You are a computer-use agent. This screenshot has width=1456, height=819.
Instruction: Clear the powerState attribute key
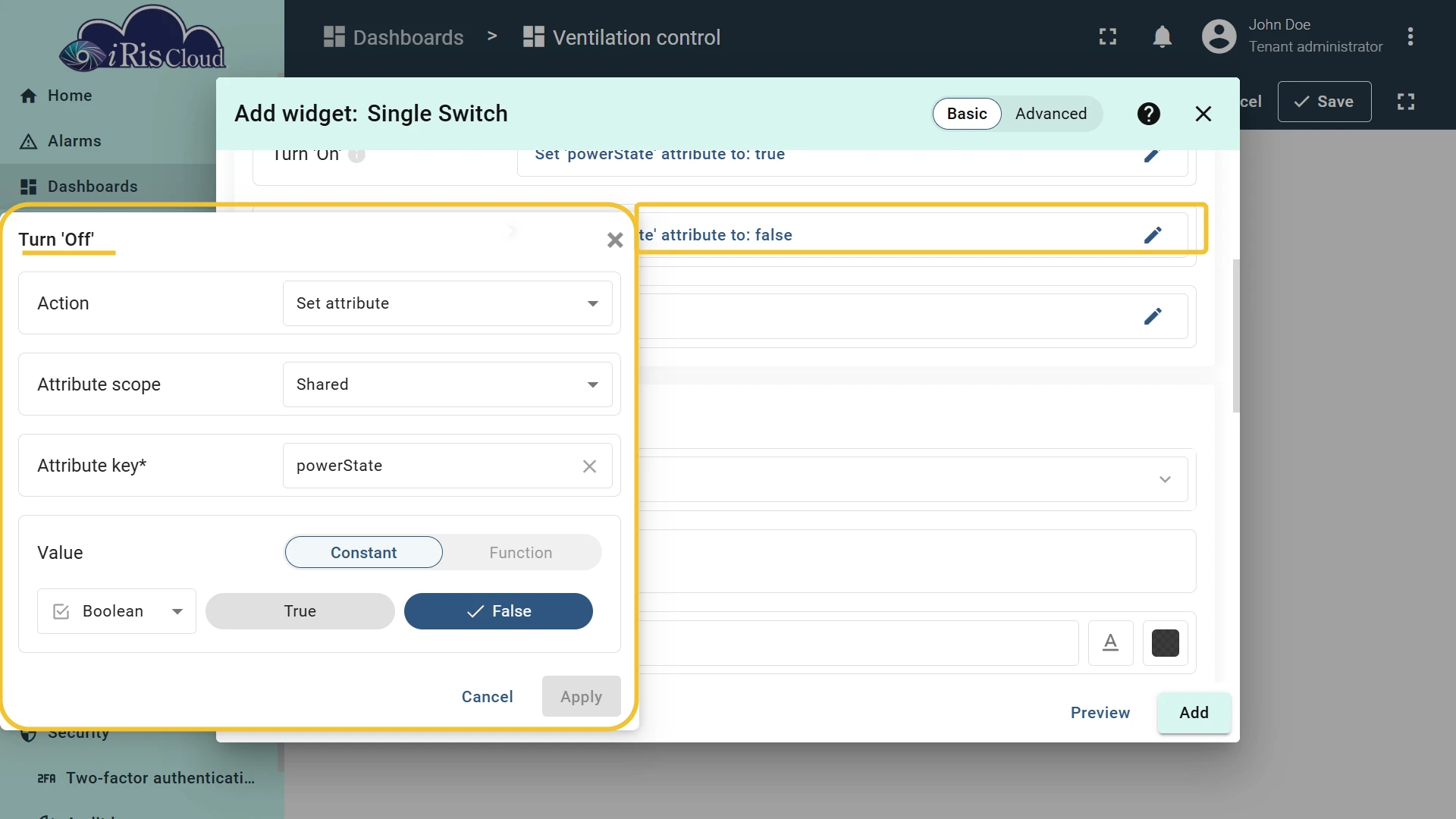pos(589,466)
